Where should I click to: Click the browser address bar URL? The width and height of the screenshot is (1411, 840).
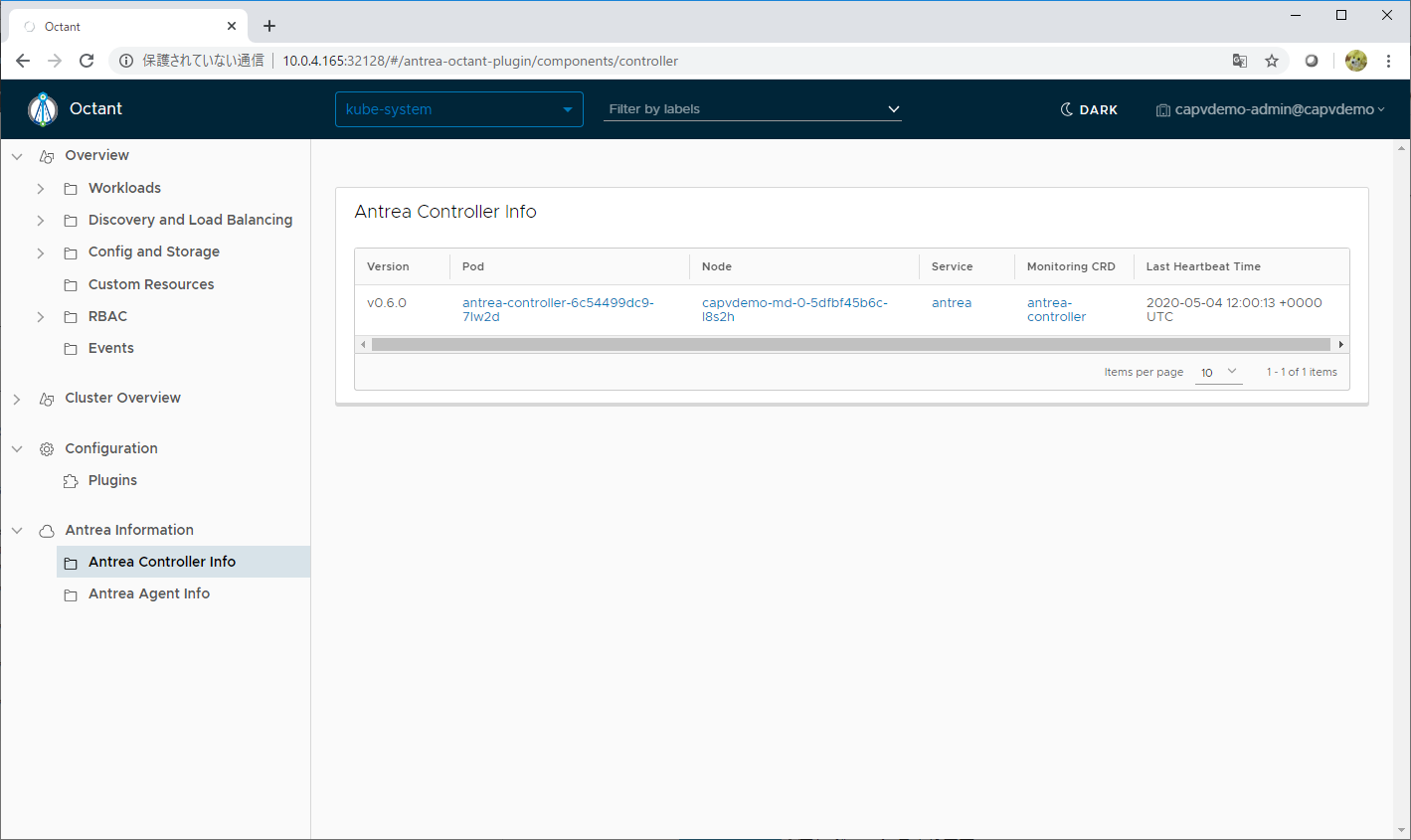(480, 61)
